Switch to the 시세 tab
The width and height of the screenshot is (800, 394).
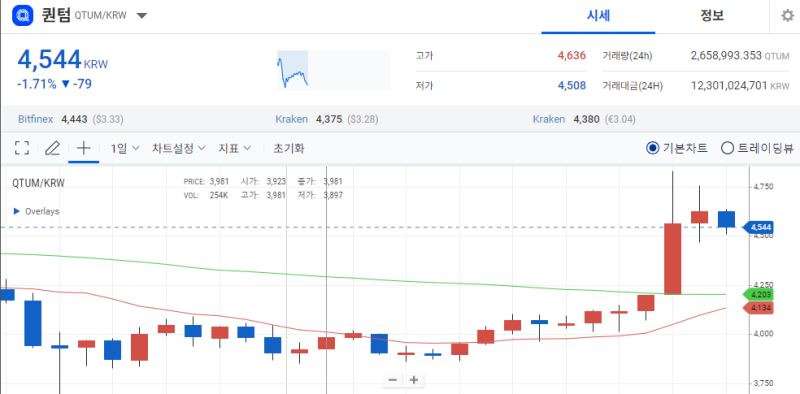(598, 16)
